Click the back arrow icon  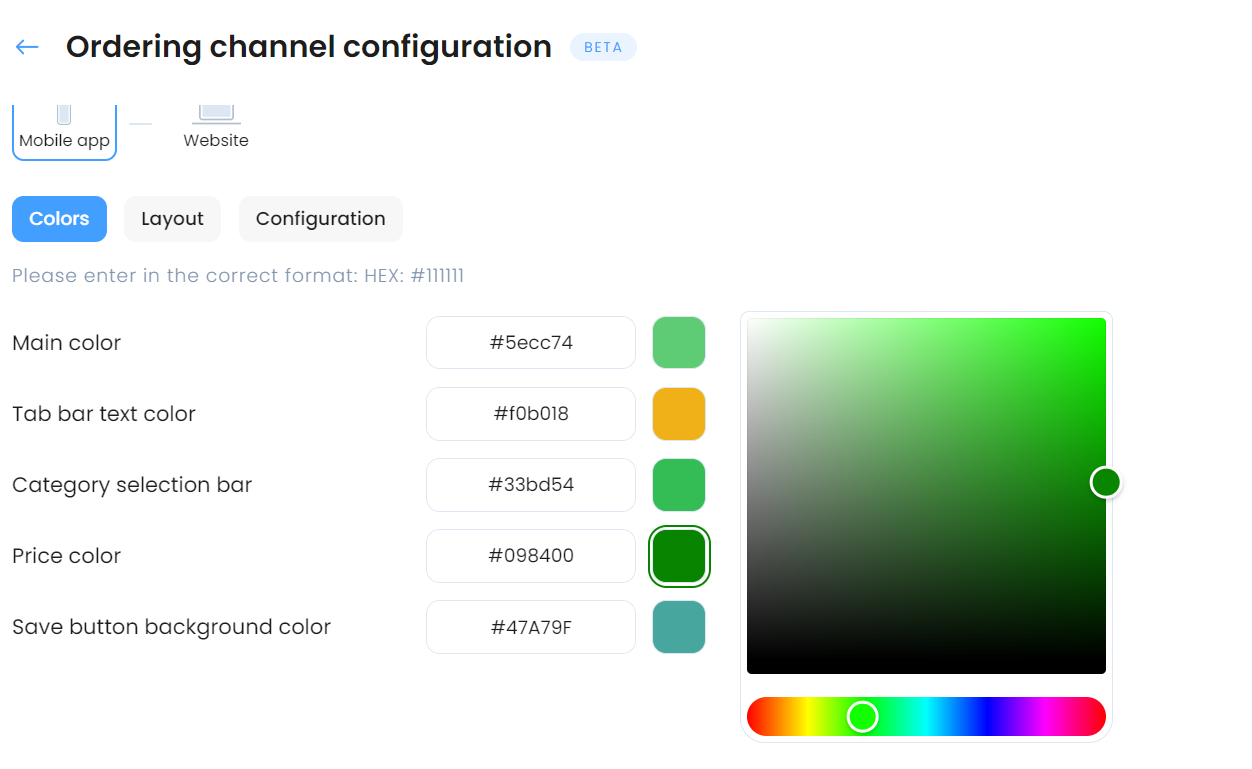pos(27,47)
